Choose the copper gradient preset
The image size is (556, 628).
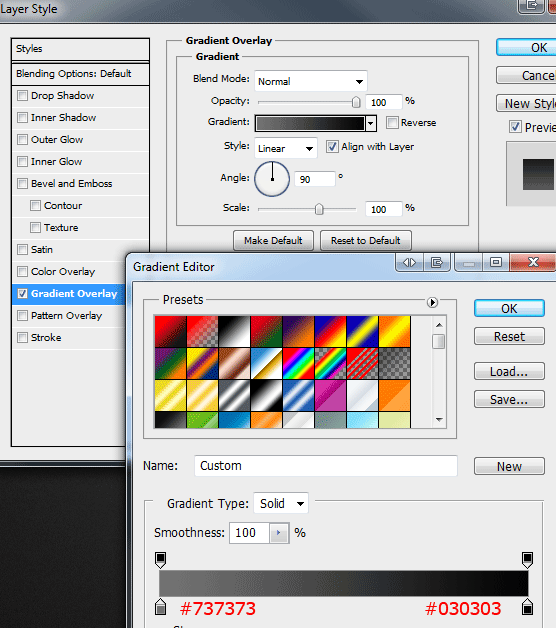(x=235, y=364)
